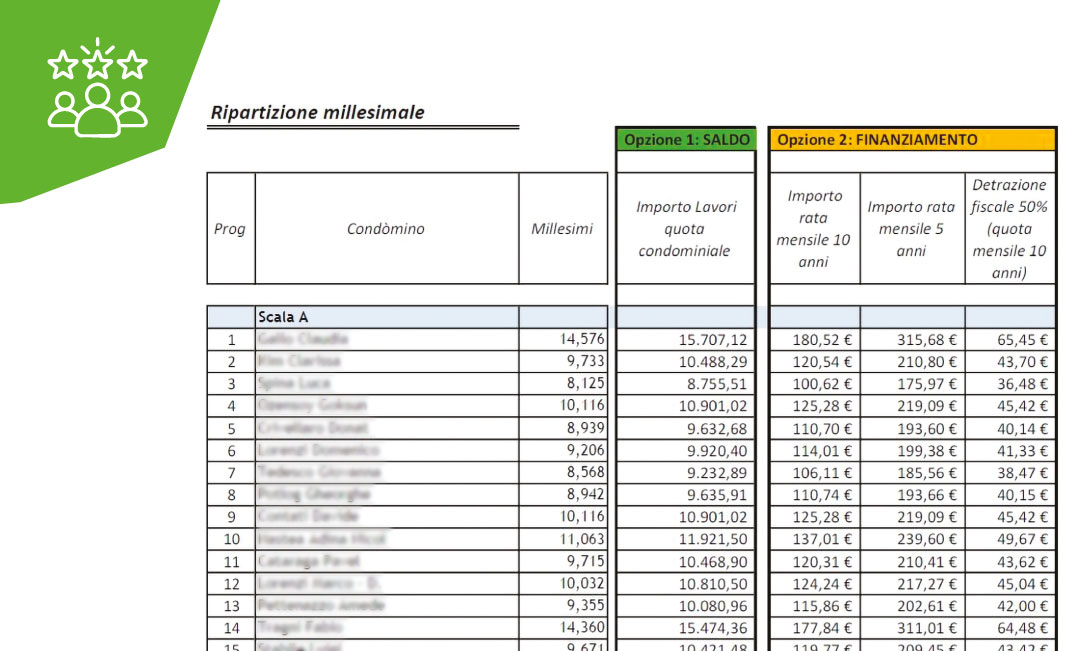This screenshot has width=1080, height=651.
Task: Click the 65,45 € deduction cell
Action: tap(1022, 340)
